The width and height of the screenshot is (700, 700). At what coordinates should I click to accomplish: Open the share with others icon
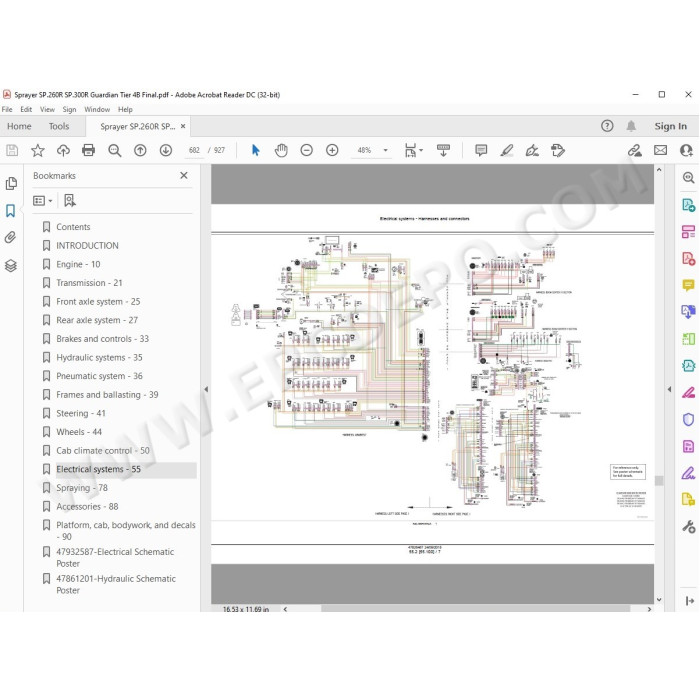(x=686, y=150)
